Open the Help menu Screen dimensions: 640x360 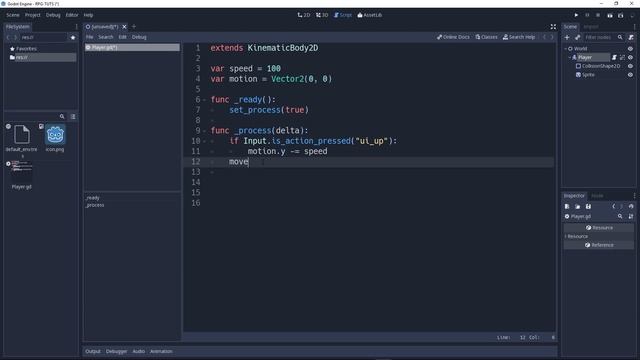coord(89,15)
